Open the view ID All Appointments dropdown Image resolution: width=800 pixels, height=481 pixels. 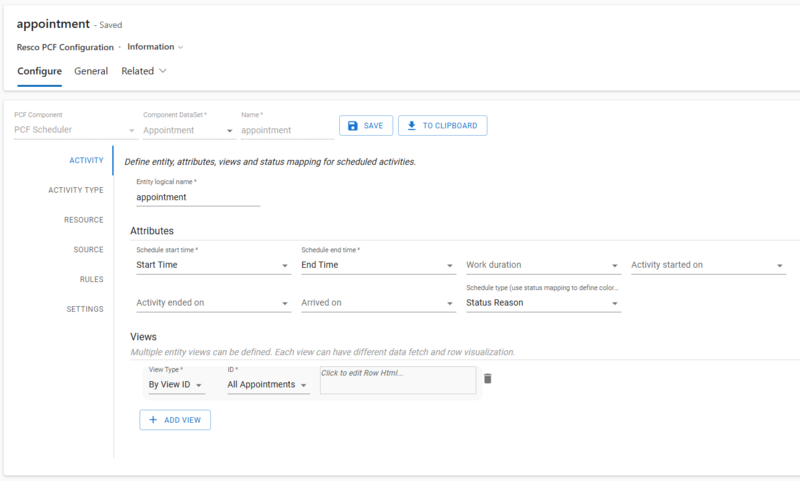[x=268, y=385]
